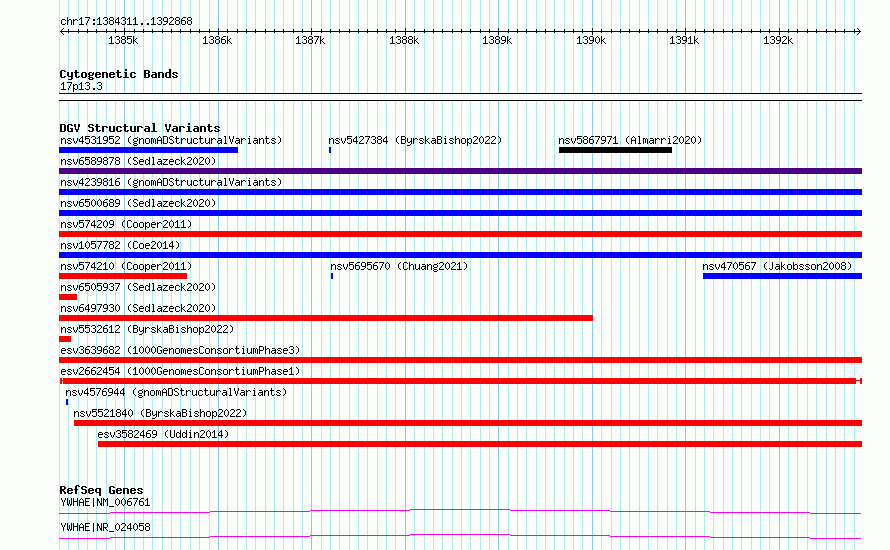Select the 17p13.3 cytogenetic band label
Screen dimensions: 890x550
(x=81, y=86)
